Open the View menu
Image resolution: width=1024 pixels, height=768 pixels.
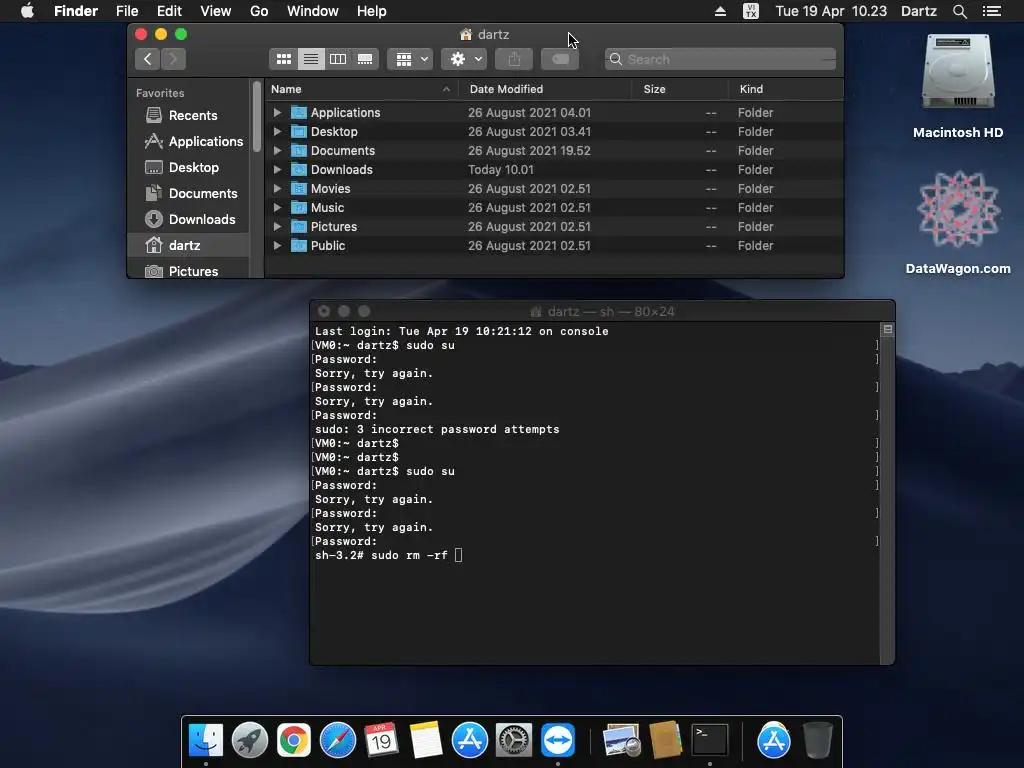[x=216, y=11]
